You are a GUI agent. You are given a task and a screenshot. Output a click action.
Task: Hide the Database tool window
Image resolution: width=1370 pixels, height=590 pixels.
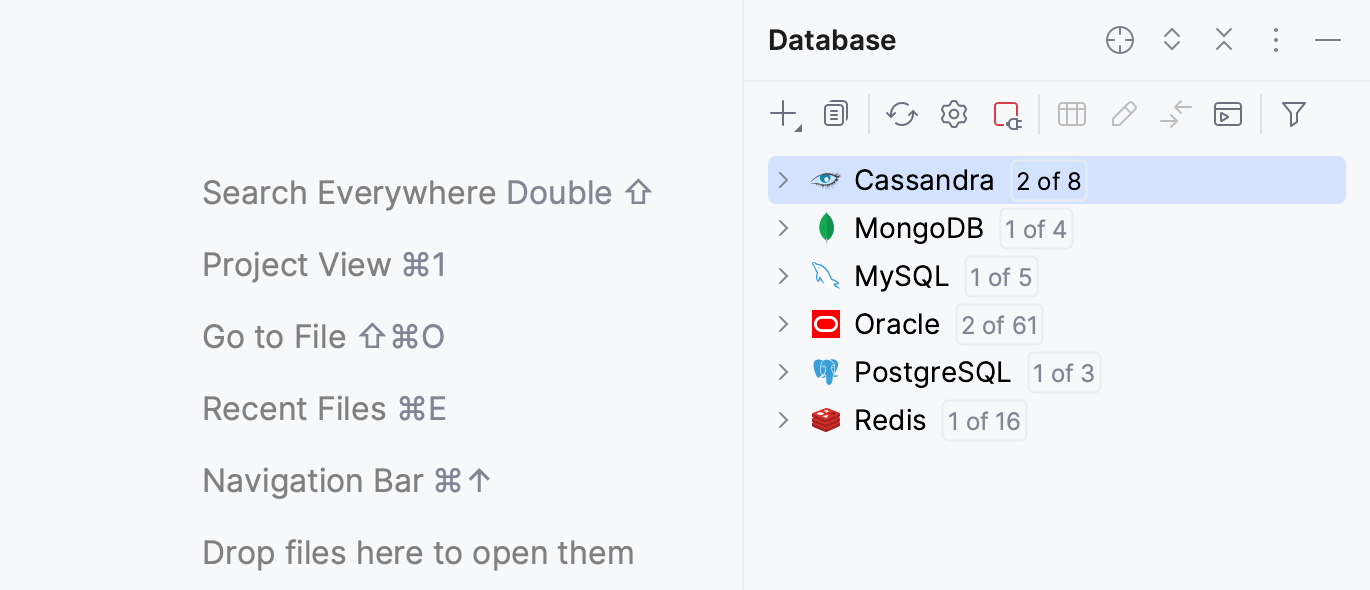pos(1327,40)
